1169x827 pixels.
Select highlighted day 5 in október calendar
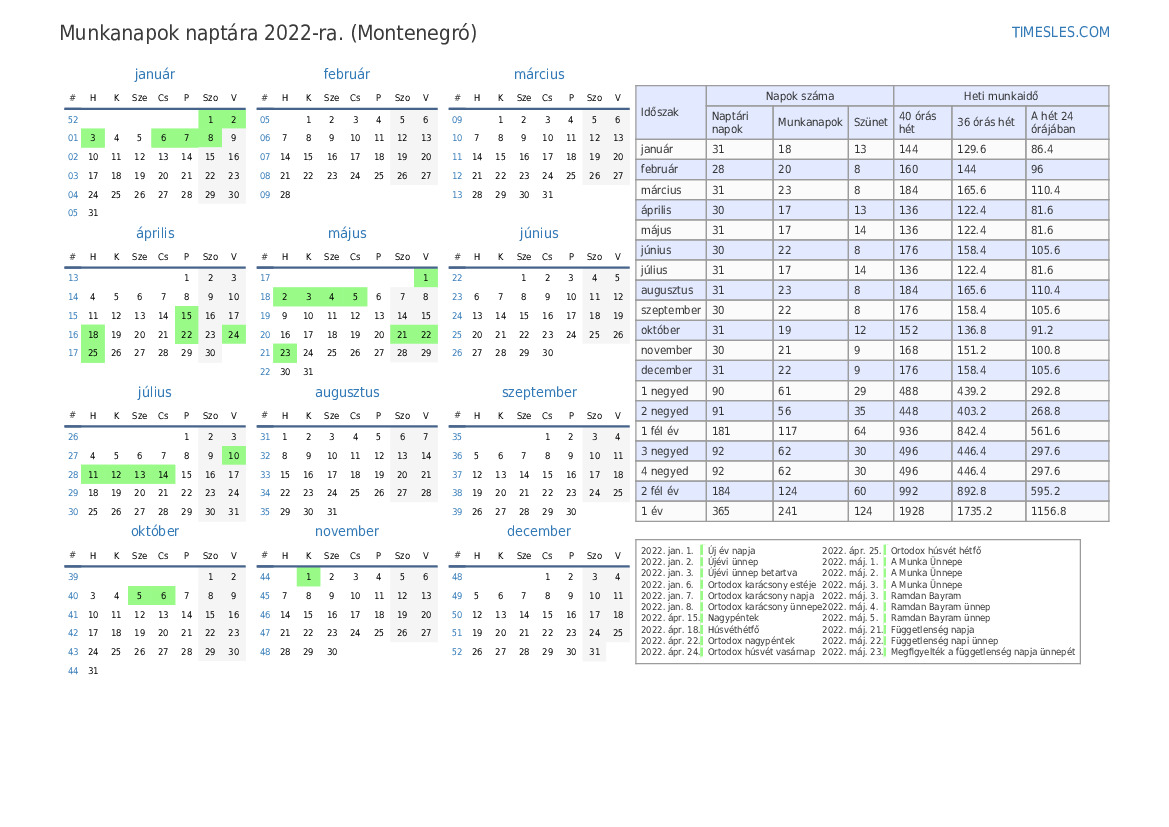(x=139, y=596)
